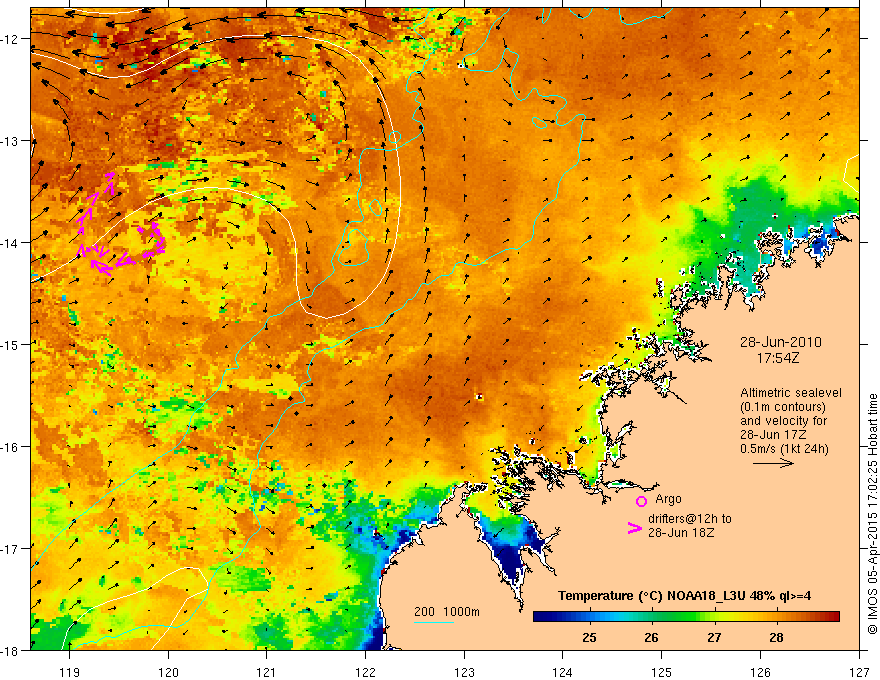Viewport: 880px width, 680px height.
Task: Click the magenta drifter arrowhead legend symbol
Action: point(635,528)
